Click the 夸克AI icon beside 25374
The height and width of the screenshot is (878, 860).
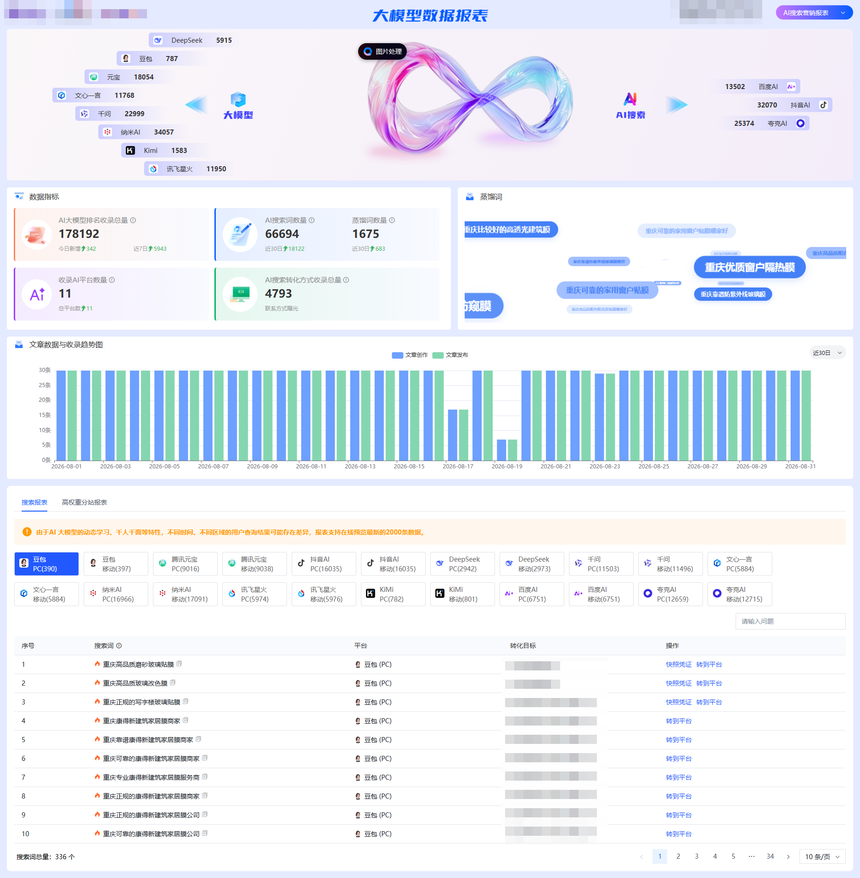[801, 123]
